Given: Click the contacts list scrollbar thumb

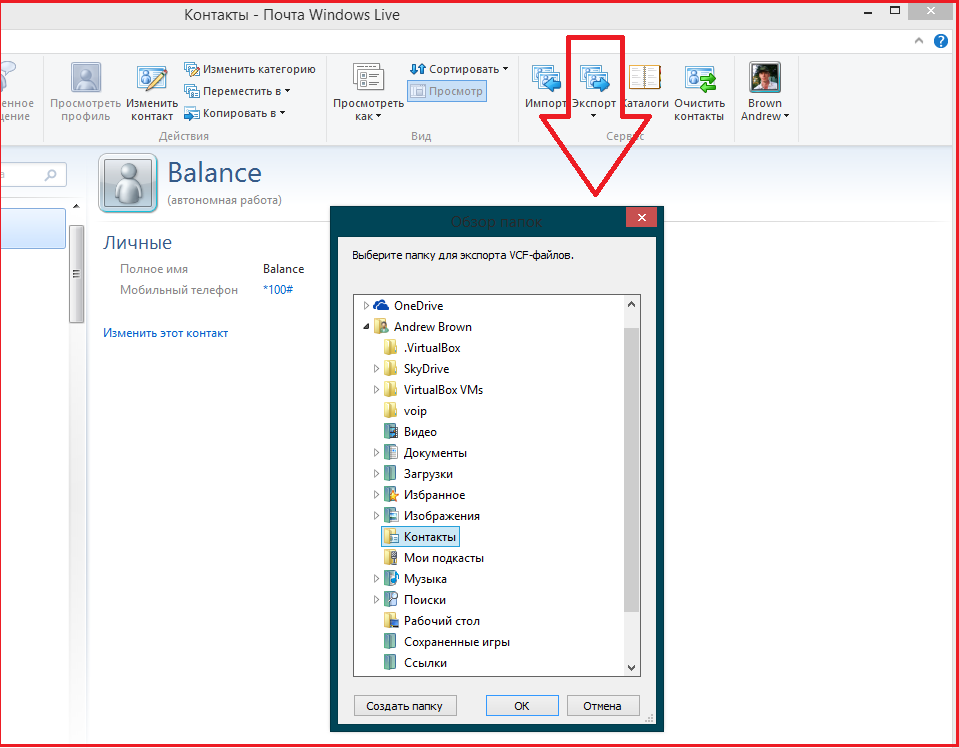Looking at the screenshot, I should (76, 273).
